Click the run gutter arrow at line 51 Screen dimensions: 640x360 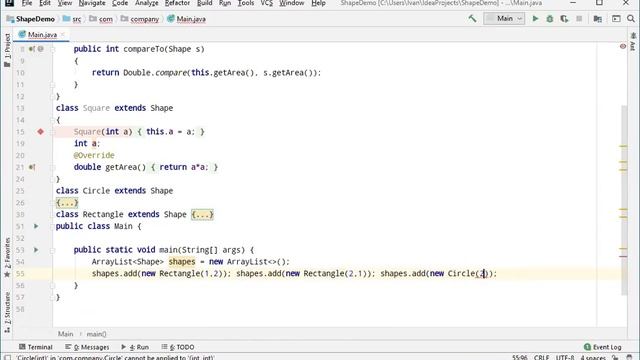[36, 226]
